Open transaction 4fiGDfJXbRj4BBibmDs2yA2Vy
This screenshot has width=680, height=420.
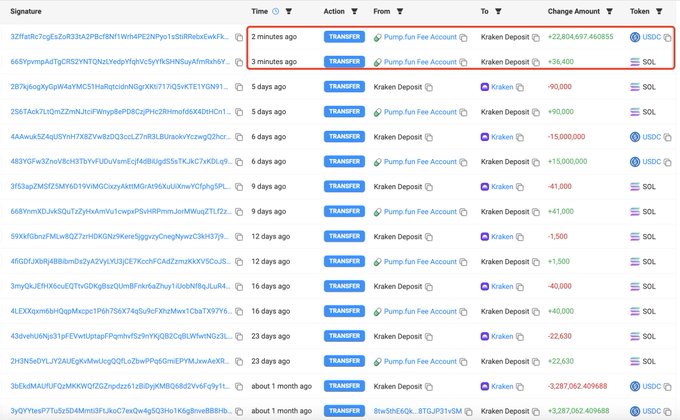point(121,261)
